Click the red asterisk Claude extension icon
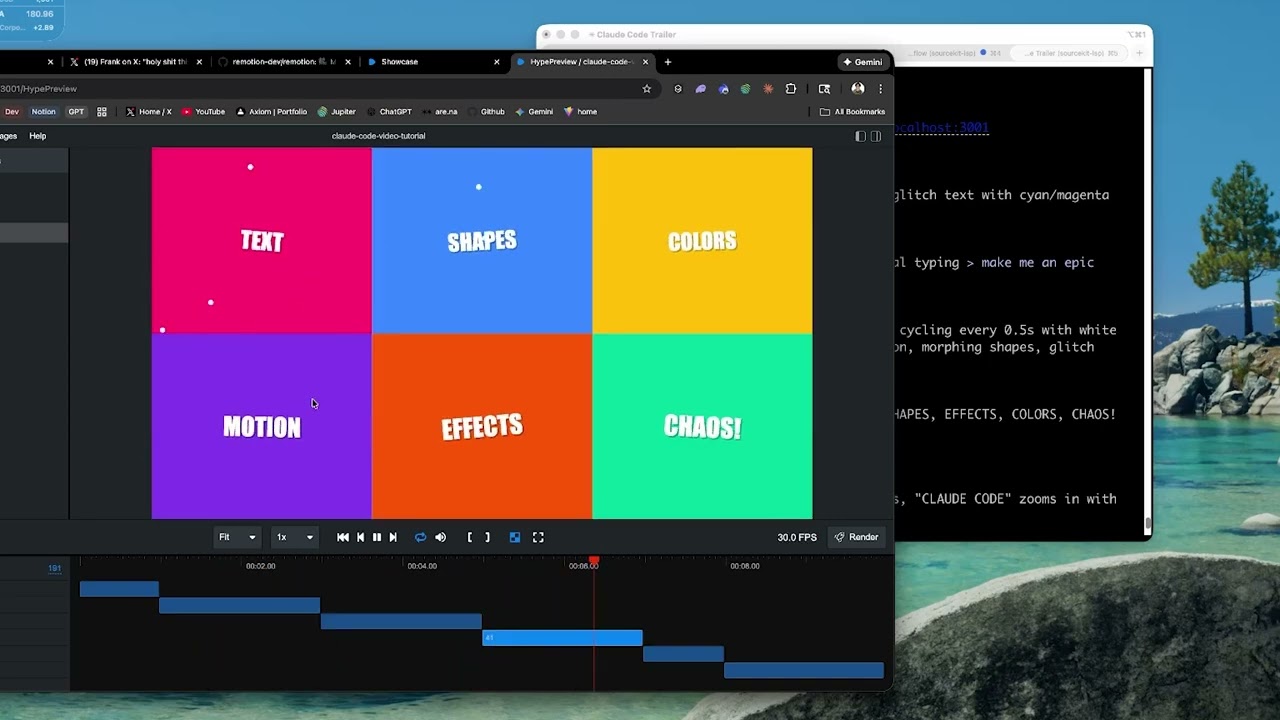 [768, 89]
